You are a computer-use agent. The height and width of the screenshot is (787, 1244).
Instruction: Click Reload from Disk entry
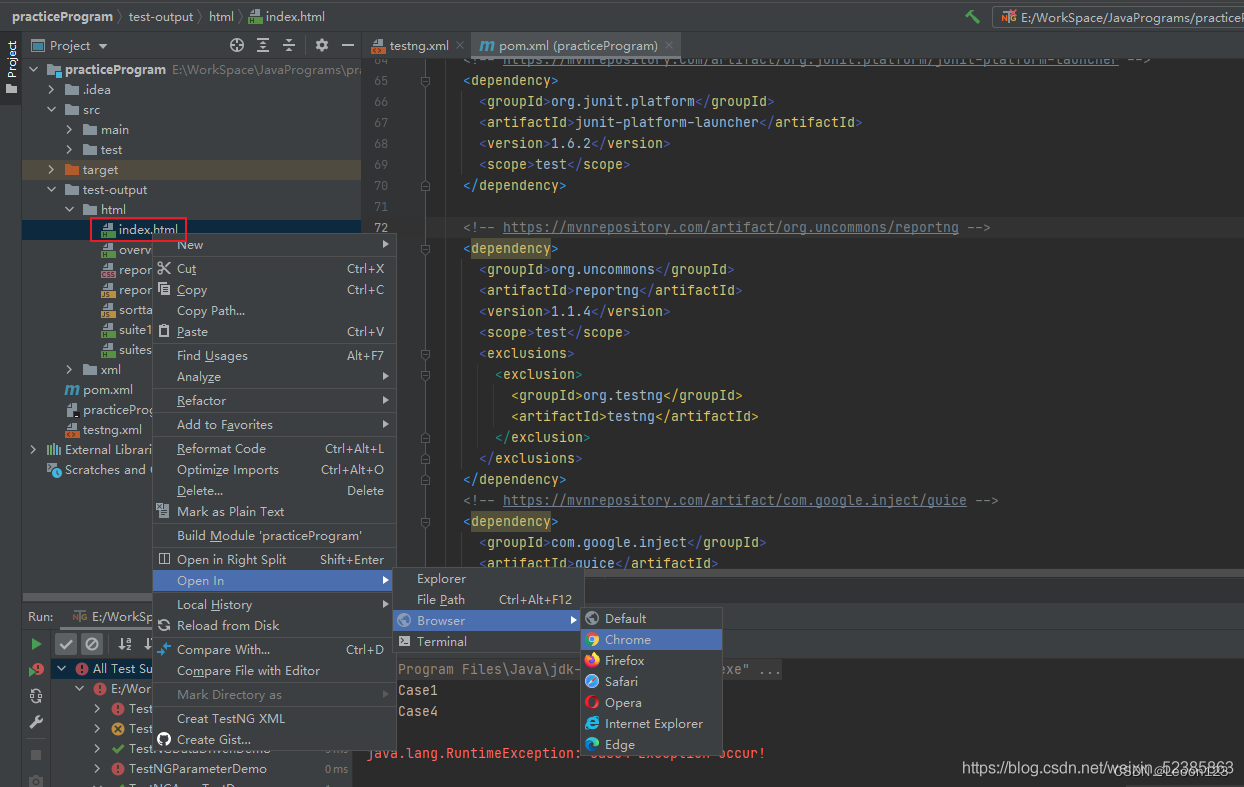tap(273, 626)
